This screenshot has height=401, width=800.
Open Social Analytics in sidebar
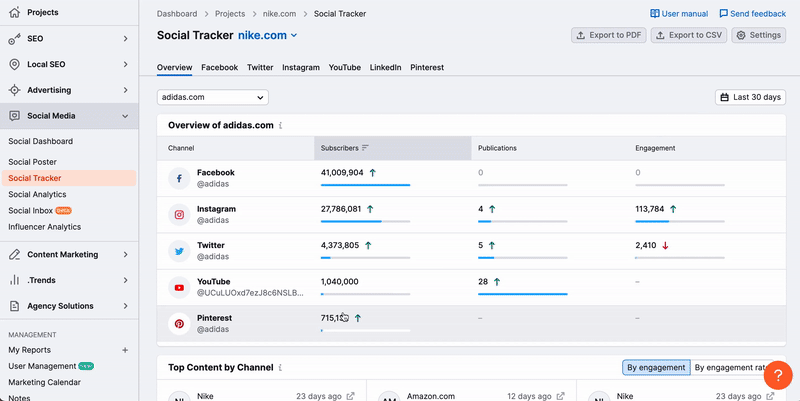37,194
